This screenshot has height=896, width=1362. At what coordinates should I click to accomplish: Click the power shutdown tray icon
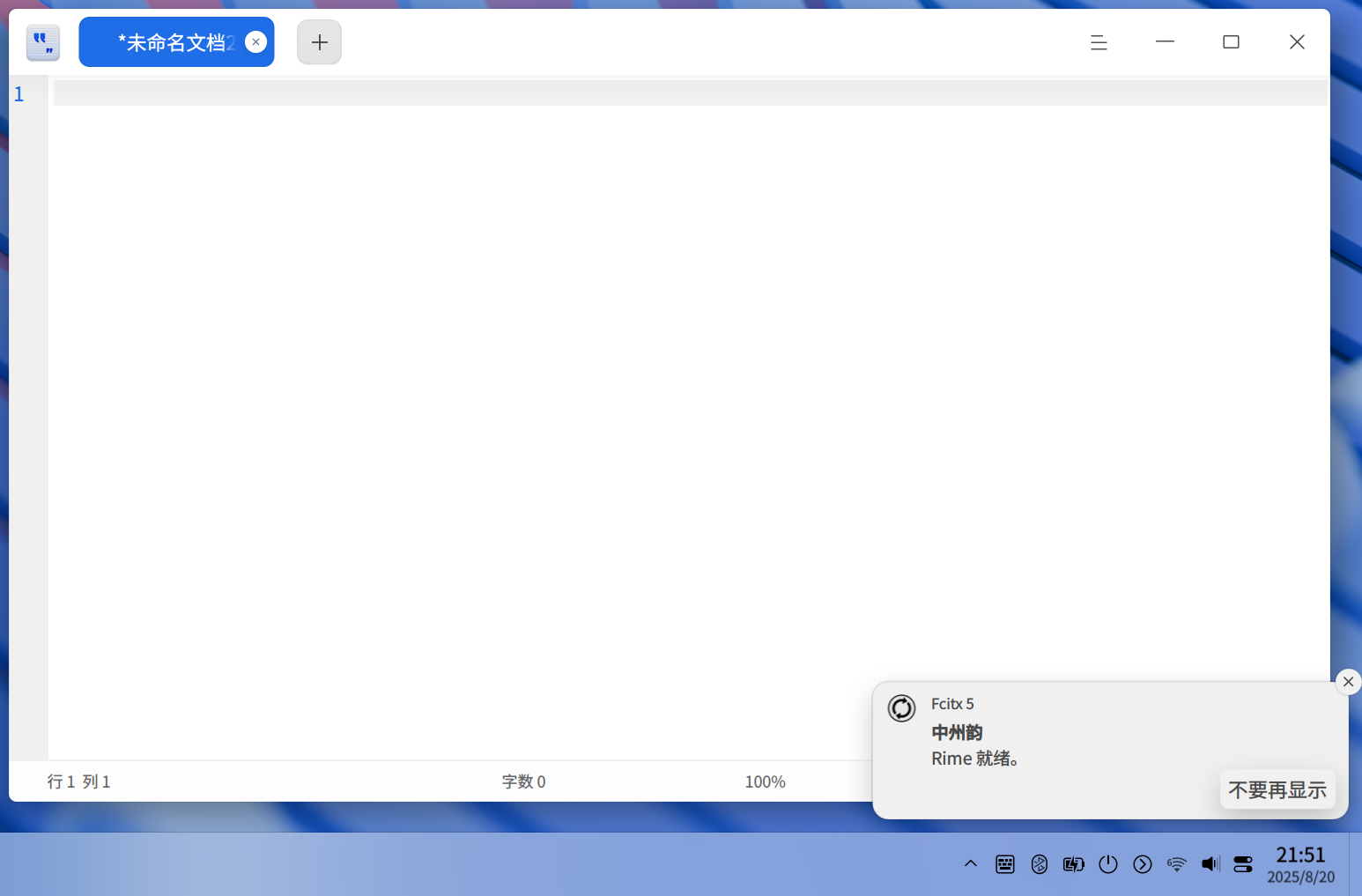[x=1108, y=864]
